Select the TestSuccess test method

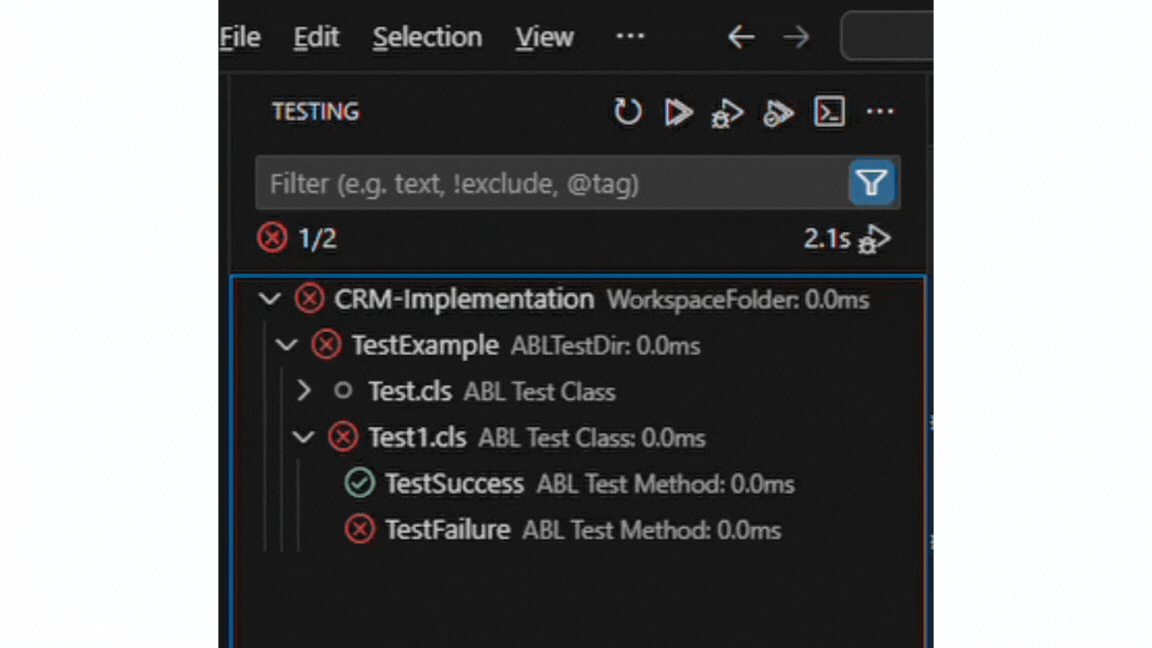(454, 484)
